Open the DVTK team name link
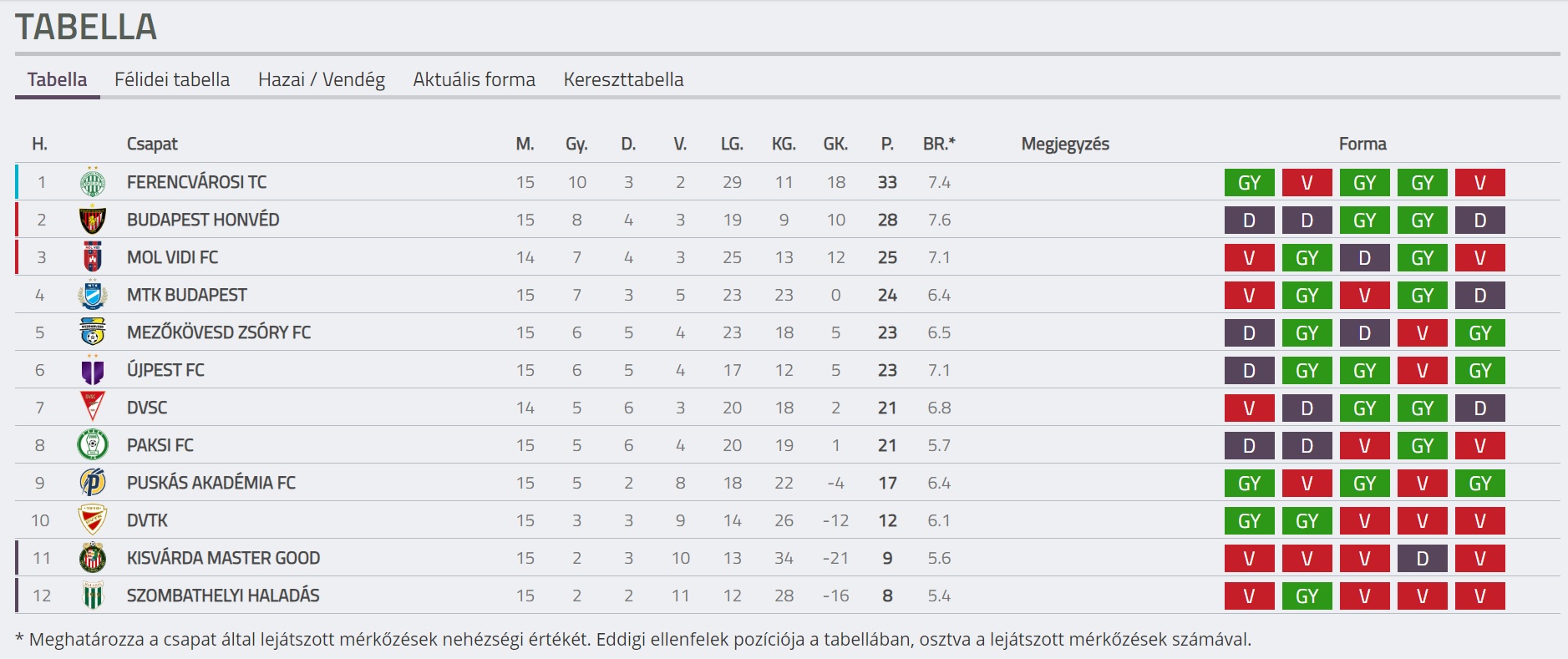The width and height of the screenshot is (1568, 659). (147, 520)
